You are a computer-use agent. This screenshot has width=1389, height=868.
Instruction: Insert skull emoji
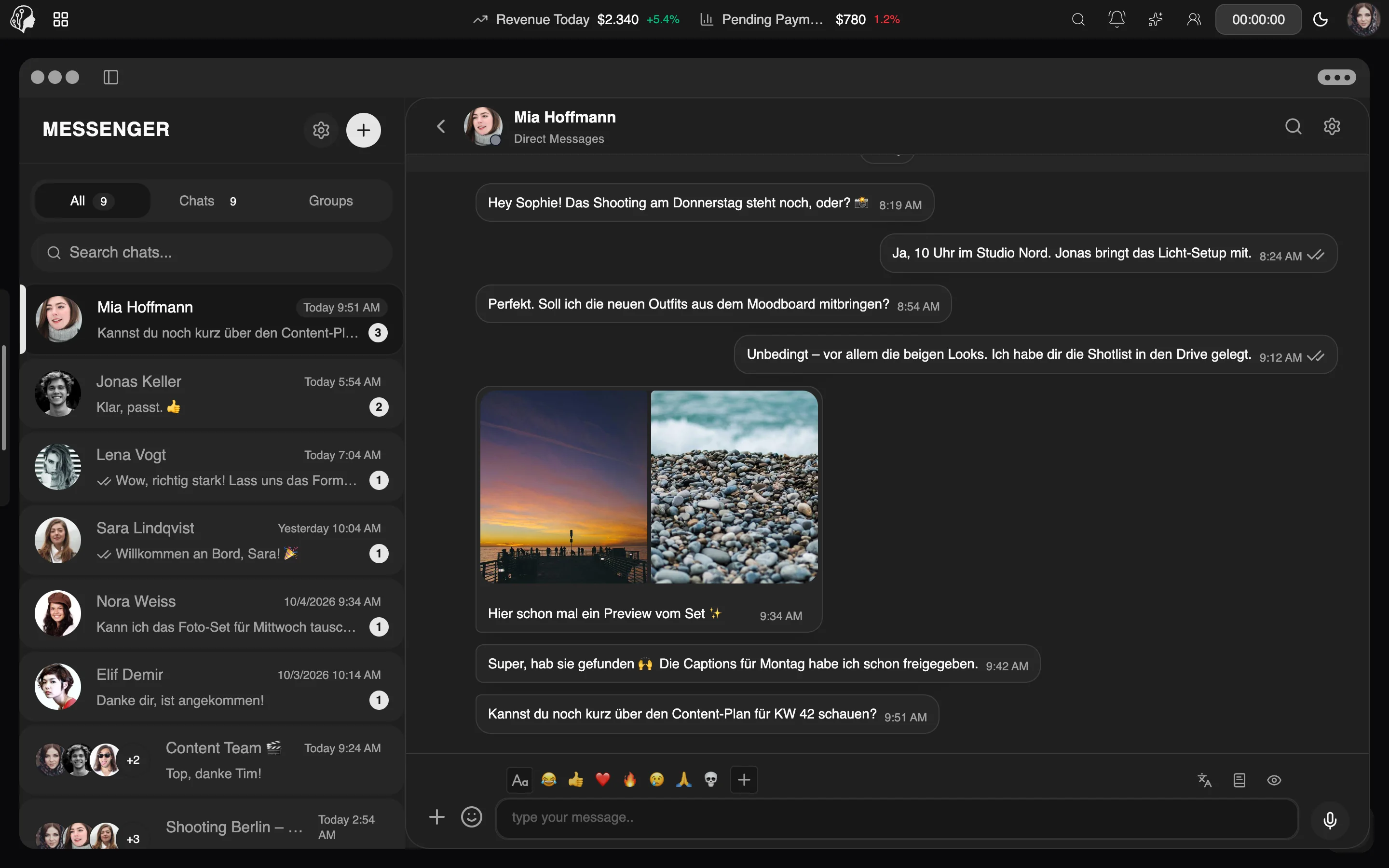710,780
